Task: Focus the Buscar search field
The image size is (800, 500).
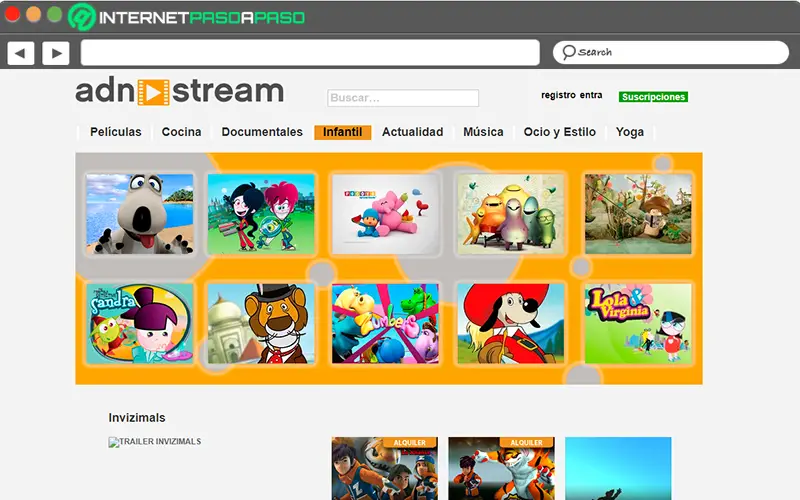Action: click(x=403, y=98)
